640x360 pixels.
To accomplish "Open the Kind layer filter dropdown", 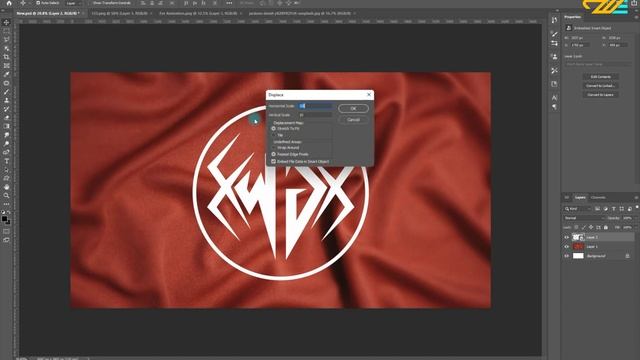I will click(578, 209).
